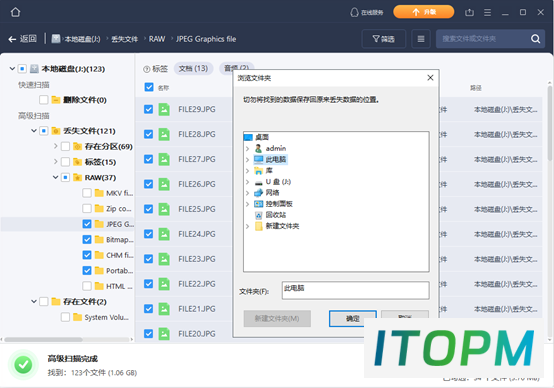Click FILE28.JPG image file icon

coord(164,134)
